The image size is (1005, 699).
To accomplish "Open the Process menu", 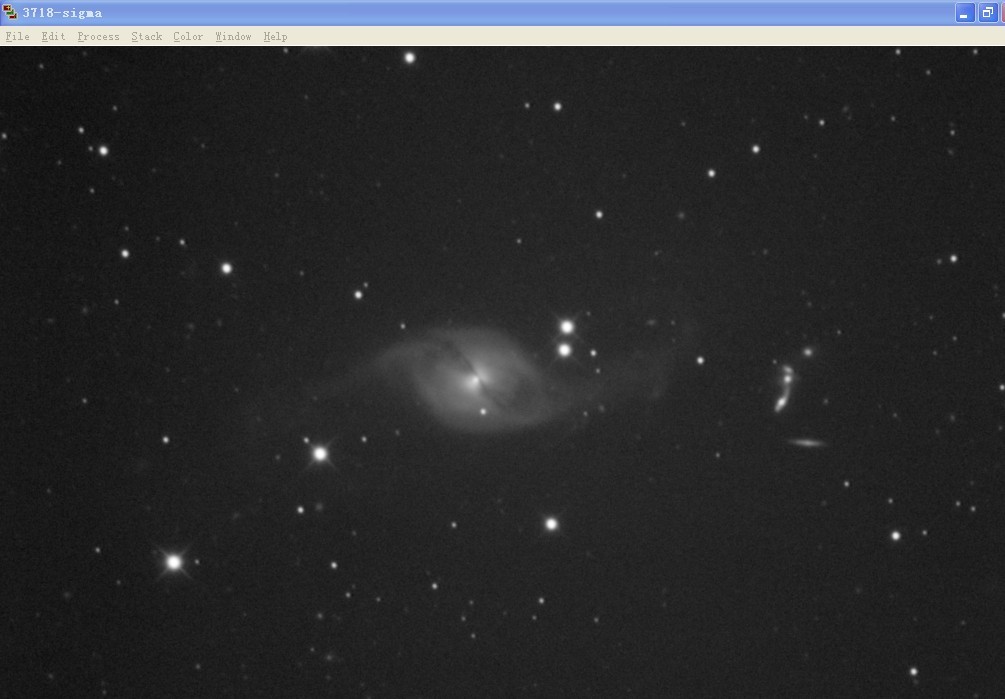I will pyautogui.click(x=98, y=37).
